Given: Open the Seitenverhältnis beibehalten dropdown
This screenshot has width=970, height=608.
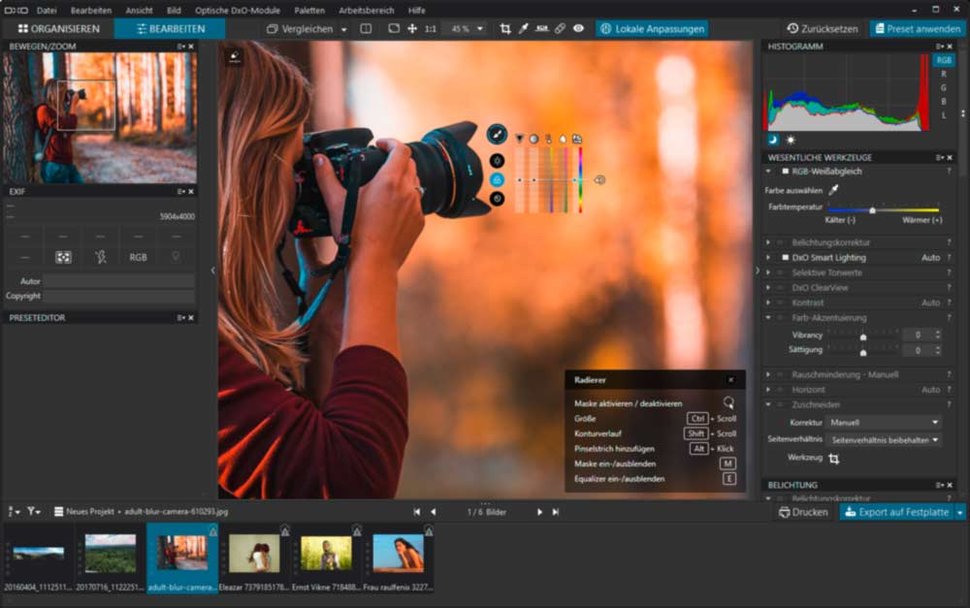Looking at the screenshot, I should pyautogui.click(x=885, y=440).
